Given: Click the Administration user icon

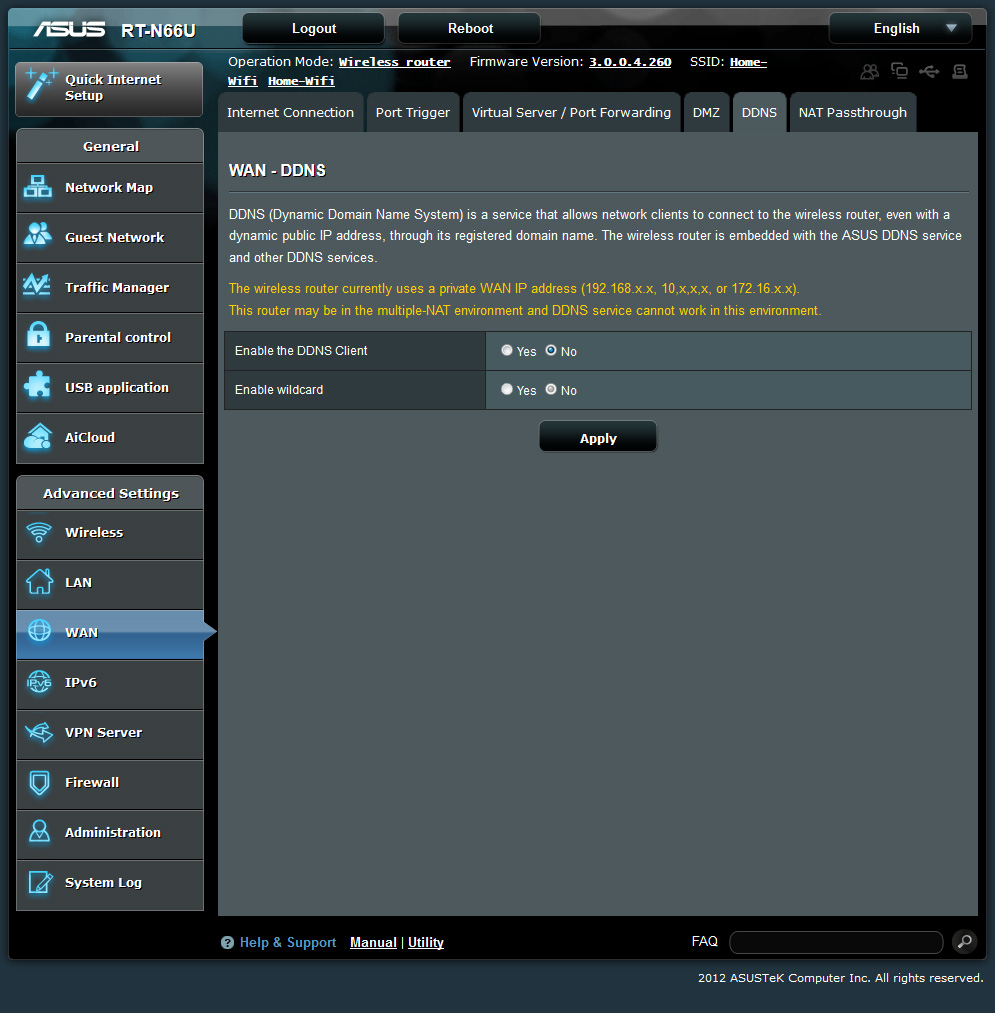Looking at the screenshot, I should coord(39,831).
